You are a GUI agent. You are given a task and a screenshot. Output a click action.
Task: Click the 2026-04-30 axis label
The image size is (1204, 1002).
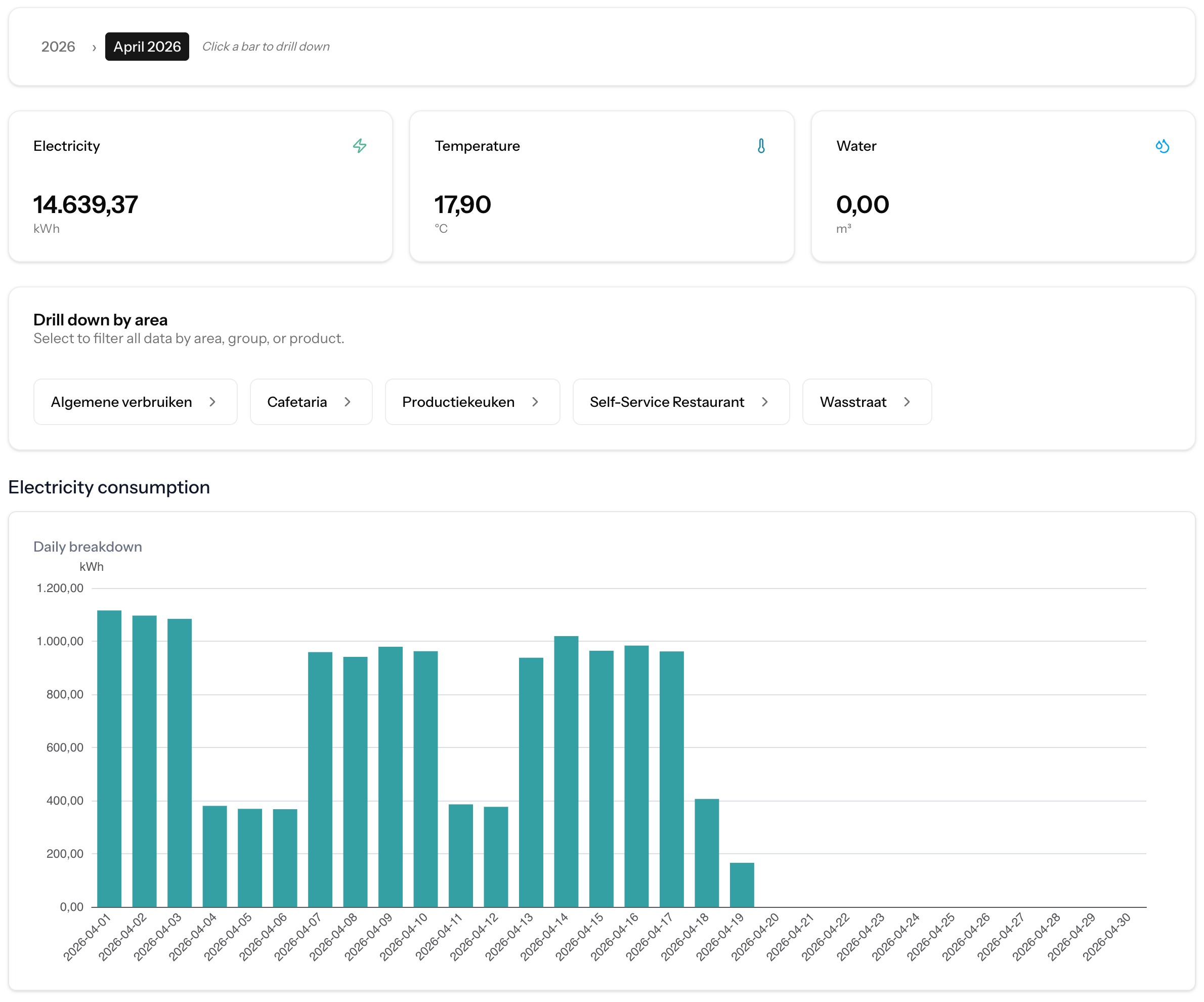(1106, 937)
